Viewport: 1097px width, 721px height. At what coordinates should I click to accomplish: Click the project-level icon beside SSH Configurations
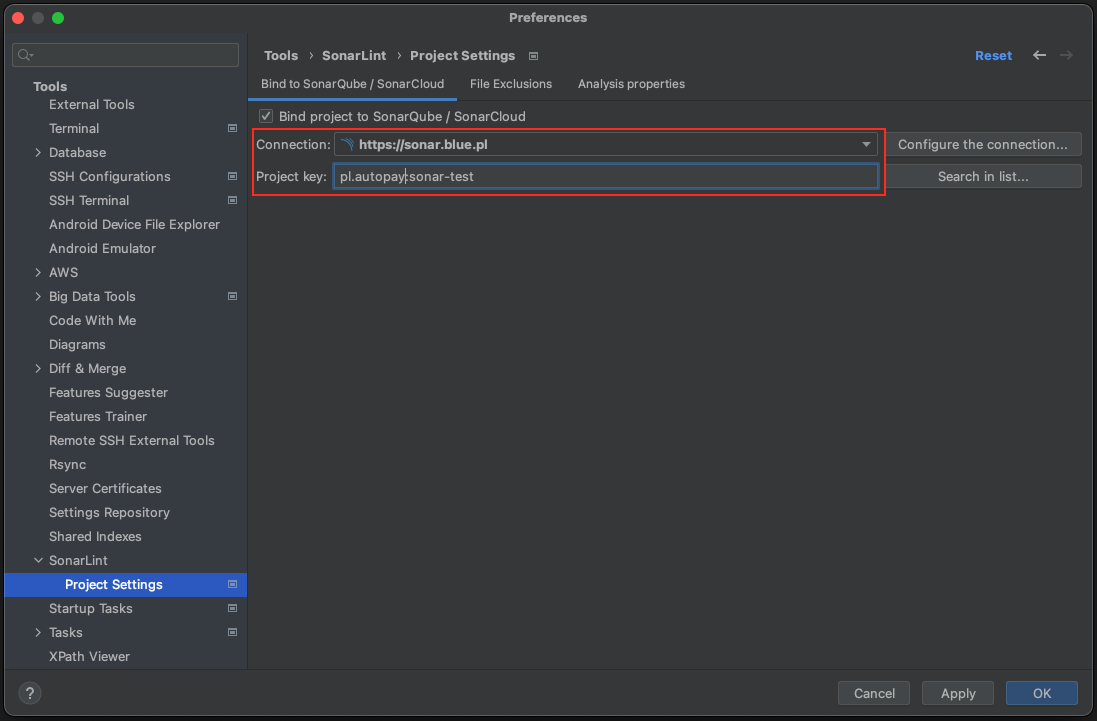pos(233,177)
